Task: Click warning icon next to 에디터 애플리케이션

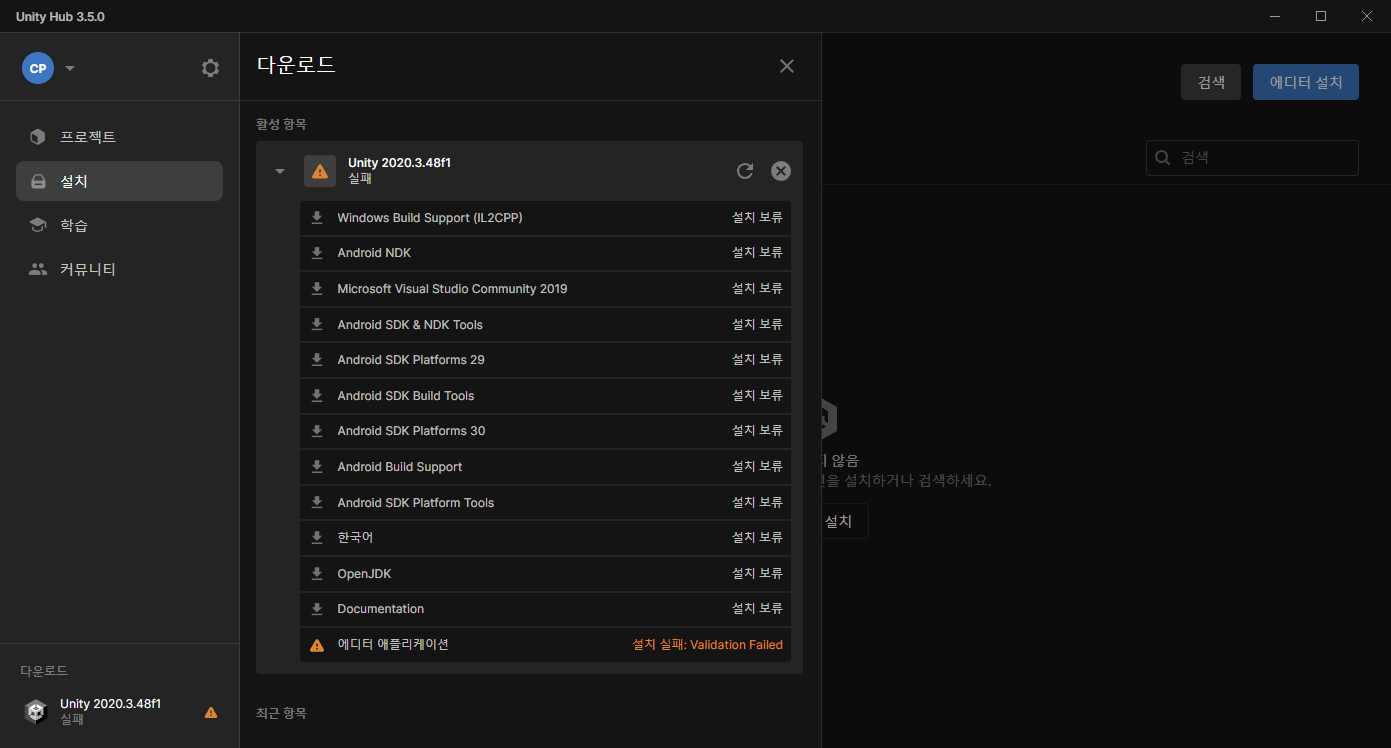Action: coord(317,645)
